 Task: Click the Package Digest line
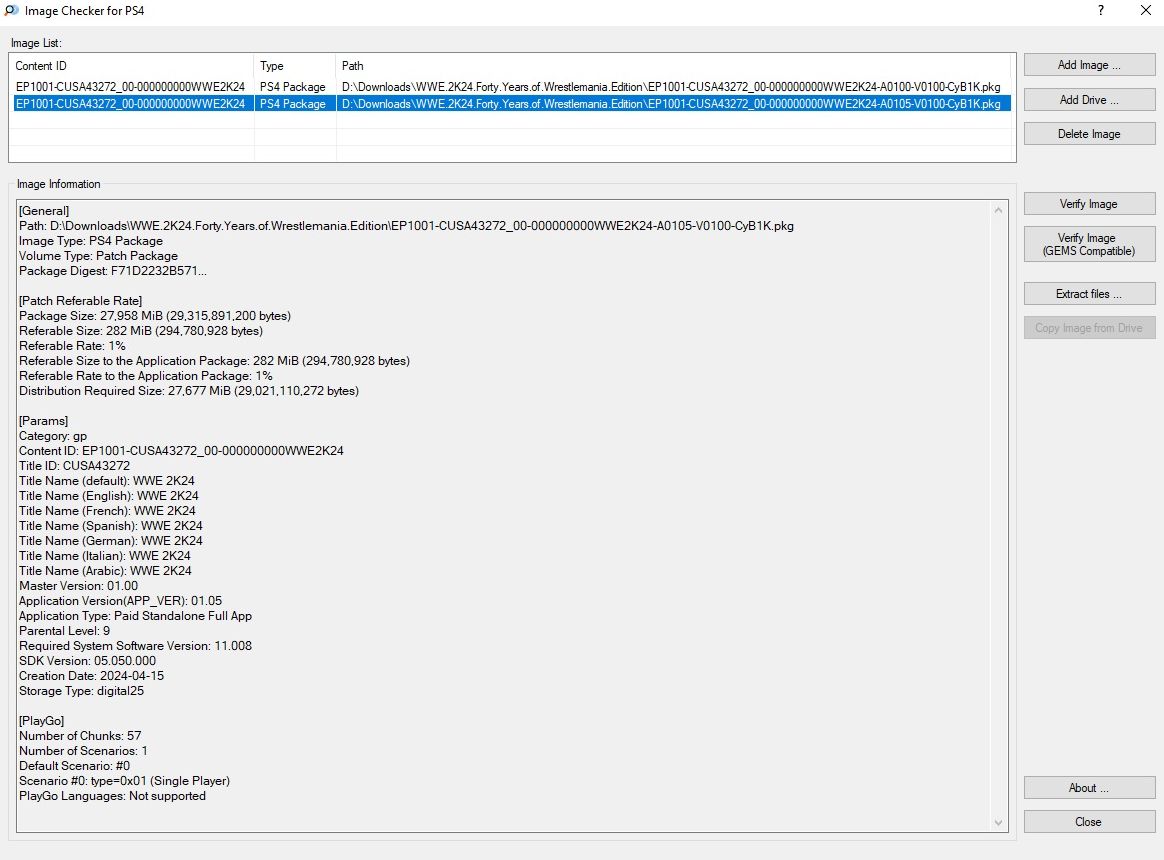click(113, 271)
